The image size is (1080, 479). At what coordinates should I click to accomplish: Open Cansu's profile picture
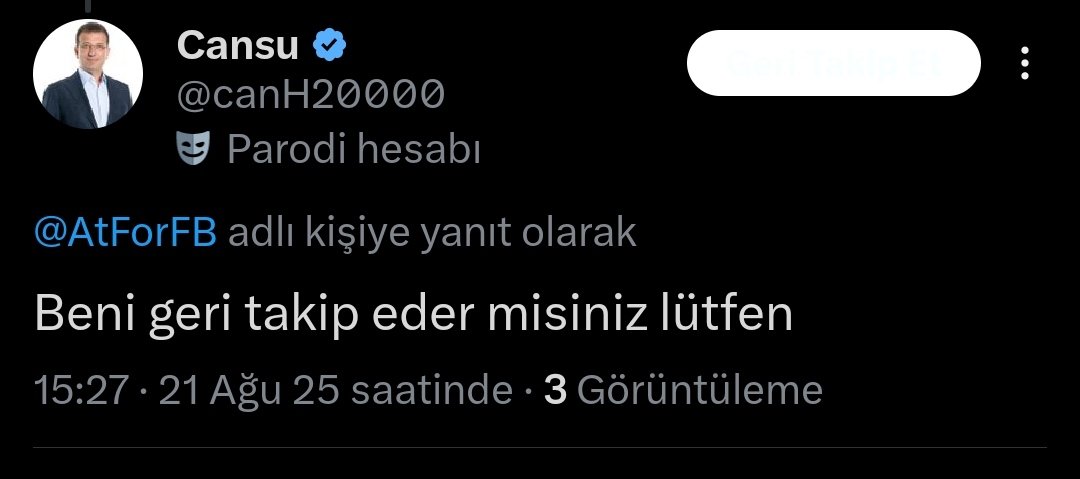(x=88, y=74)
